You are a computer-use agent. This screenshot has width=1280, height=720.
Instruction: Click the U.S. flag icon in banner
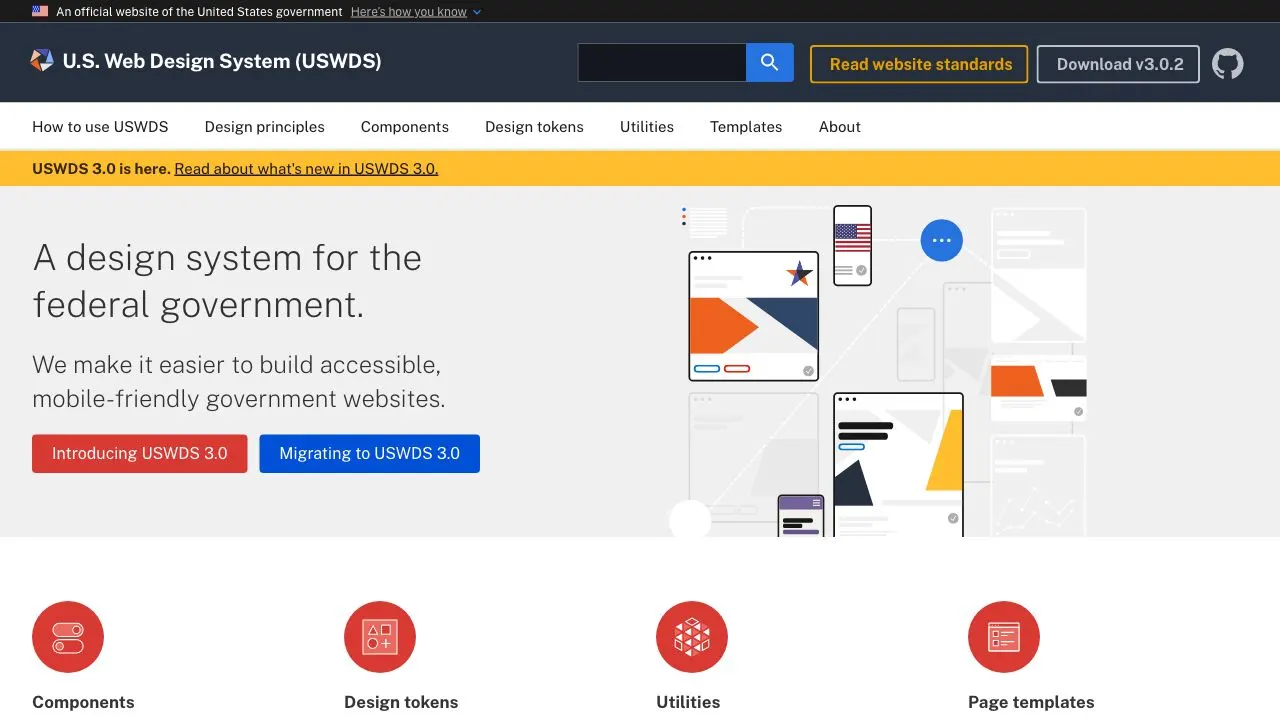pos(40,11)
